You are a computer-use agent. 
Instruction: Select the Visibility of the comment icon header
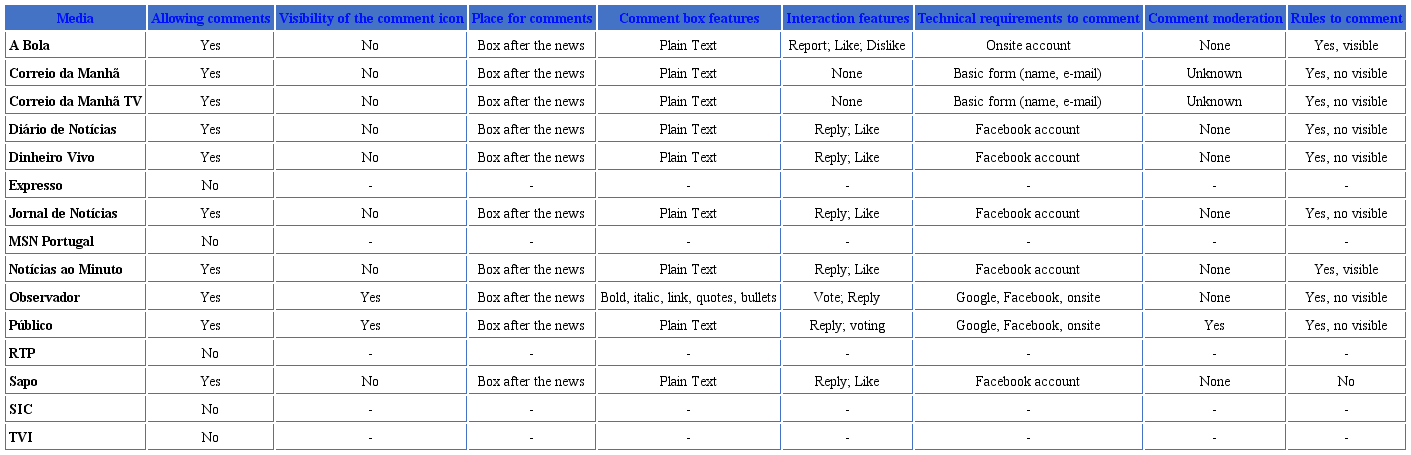pos(371,18)
